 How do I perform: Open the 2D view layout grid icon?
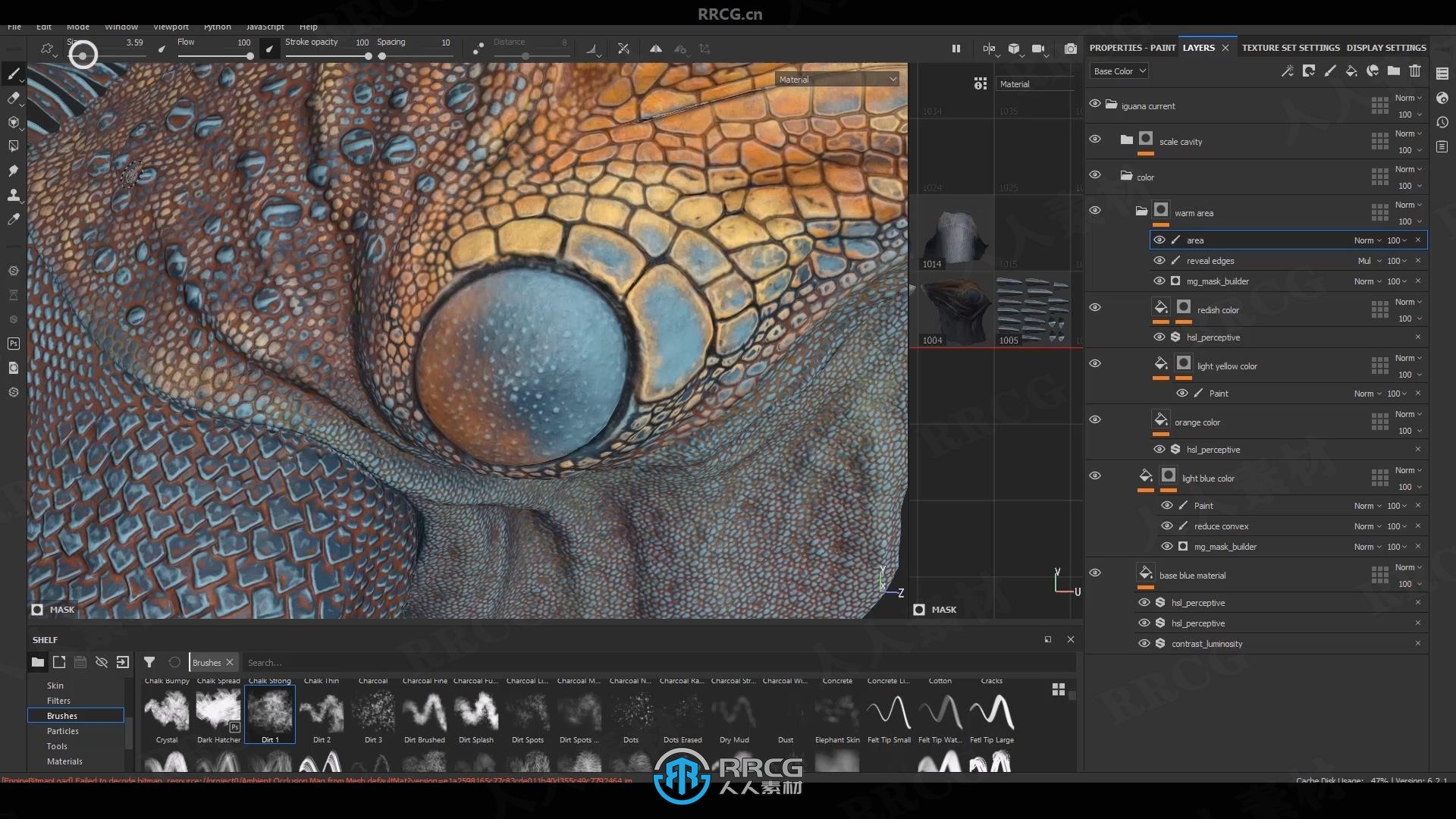coord(981,83)
